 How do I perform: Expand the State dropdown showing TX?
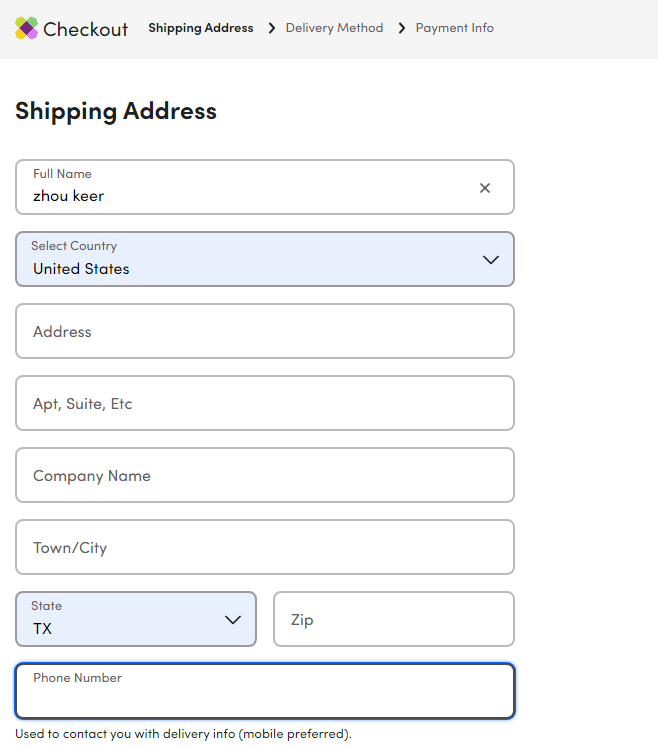pyautogui.click(x=120, y=620)
